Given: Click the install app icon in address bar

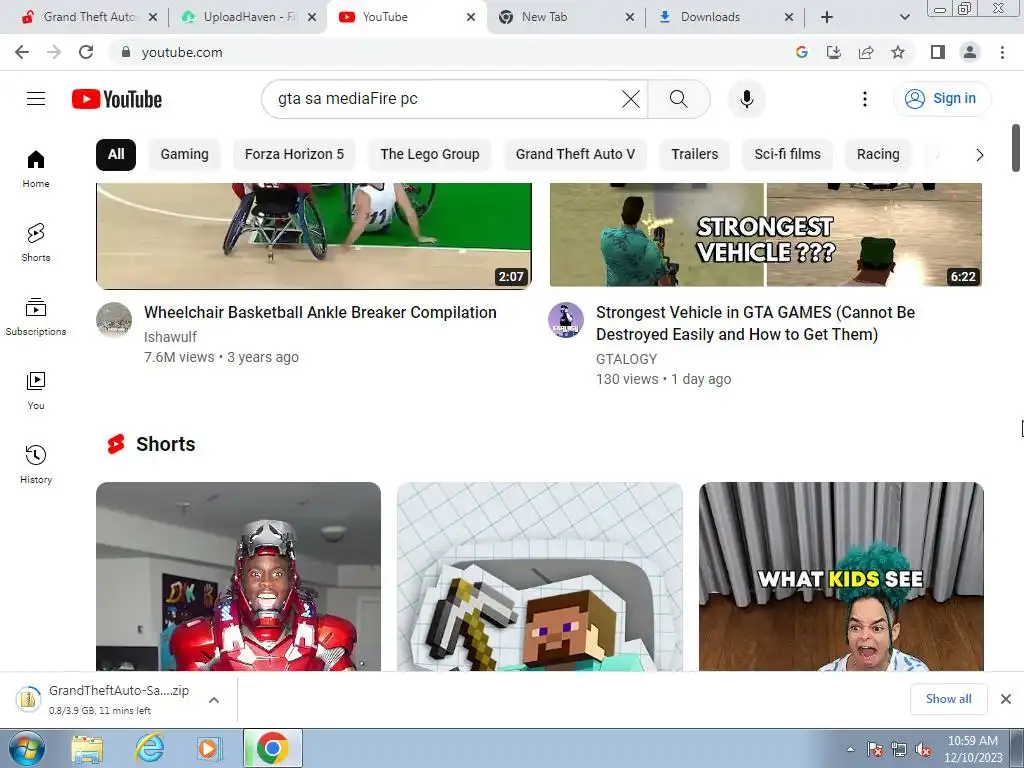Looking at the screenshot, I should pos(833,52).
